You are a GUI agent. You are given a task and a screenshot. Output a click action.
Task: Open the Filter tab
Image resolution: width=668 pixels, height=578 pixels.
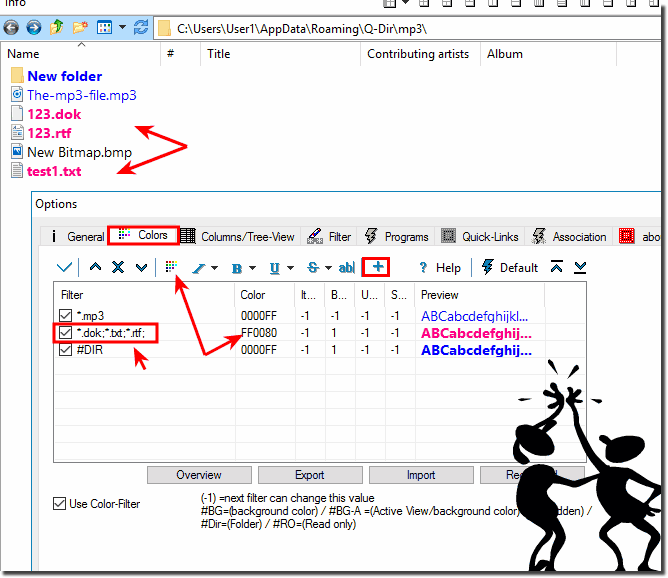[329, 236]
